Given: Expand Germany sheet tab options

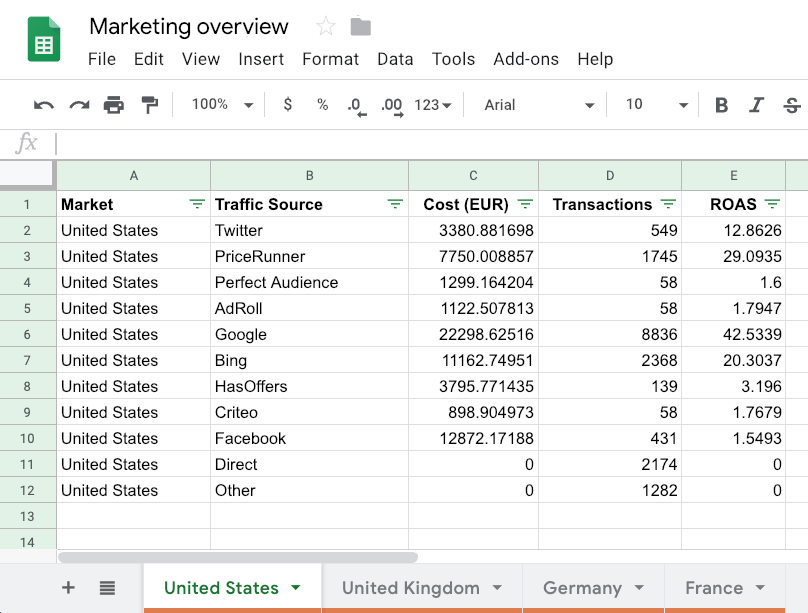Looking at the screenshot, I should pyautogui.click(x=639, y=587).
